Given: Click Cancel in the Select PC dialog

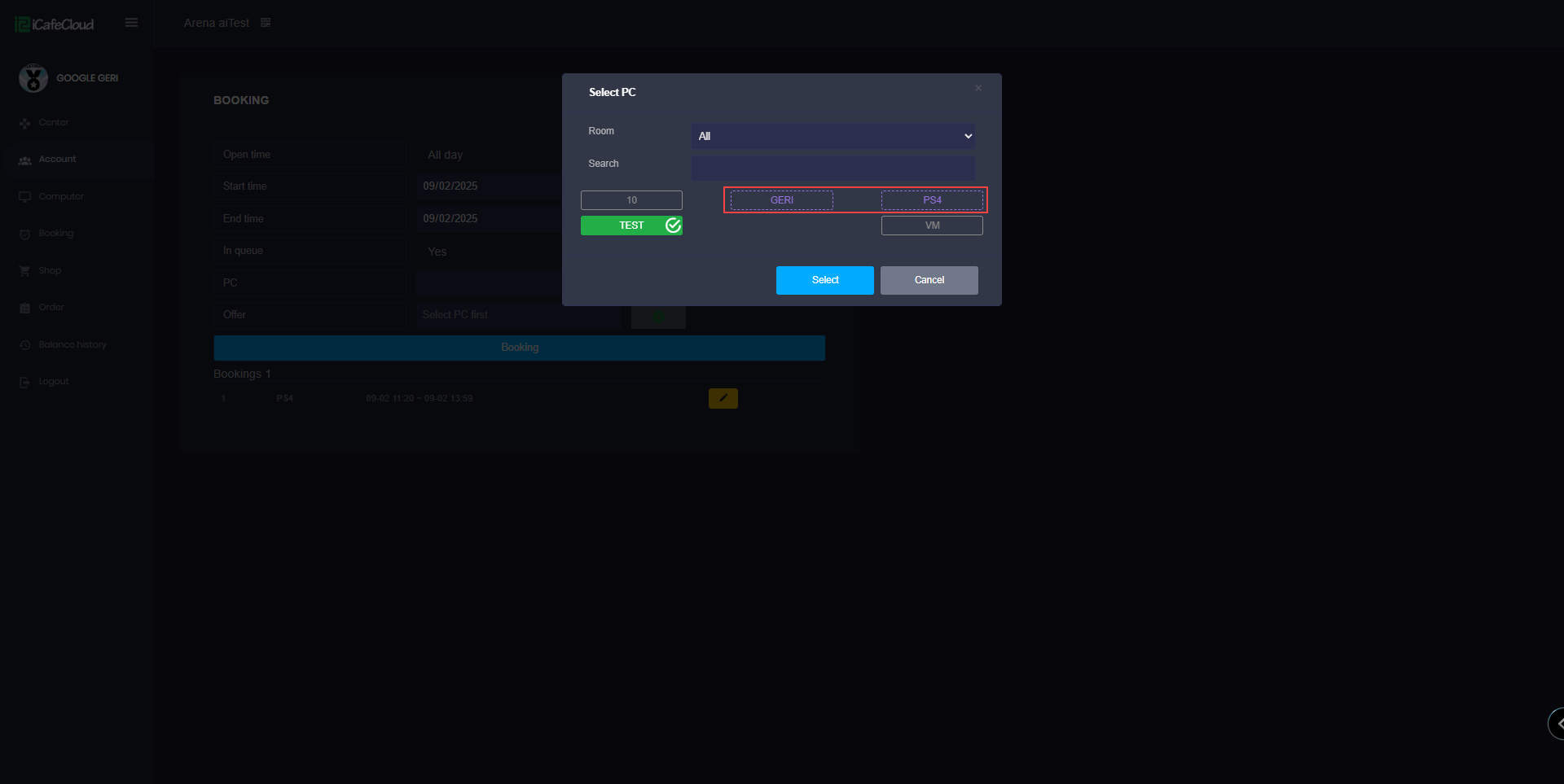Looking at the screenshot, I should [x=929, y=280].
